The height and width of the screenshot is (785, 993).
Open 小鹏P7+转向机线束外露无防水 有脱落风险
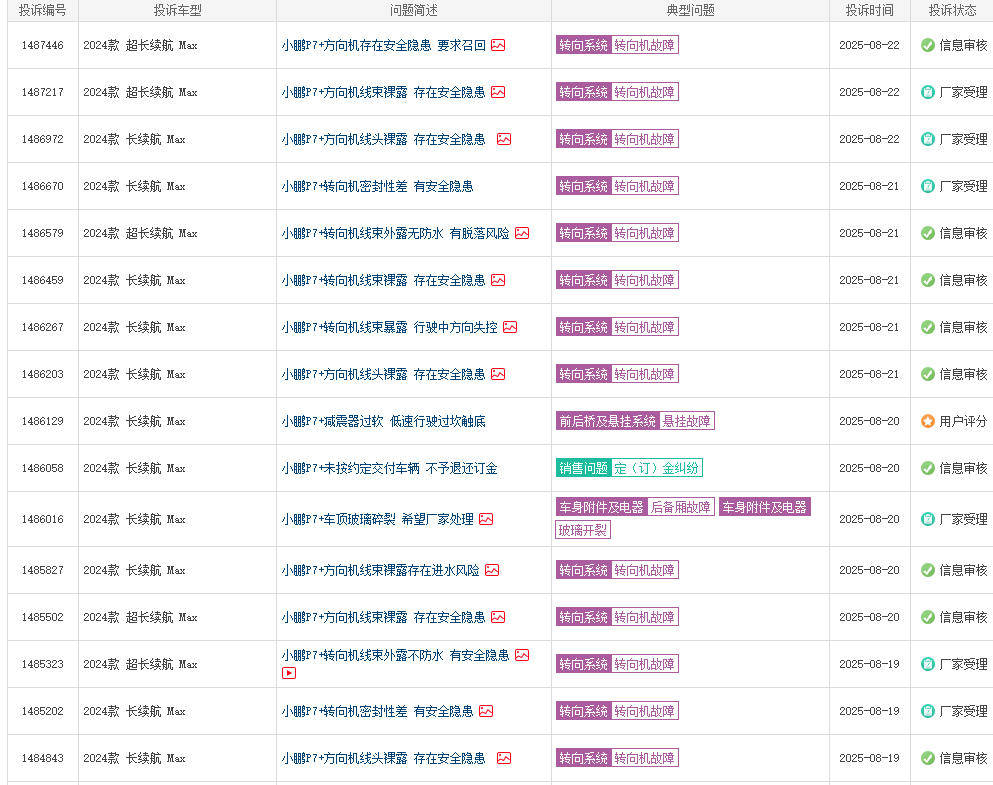coord(396,233)
